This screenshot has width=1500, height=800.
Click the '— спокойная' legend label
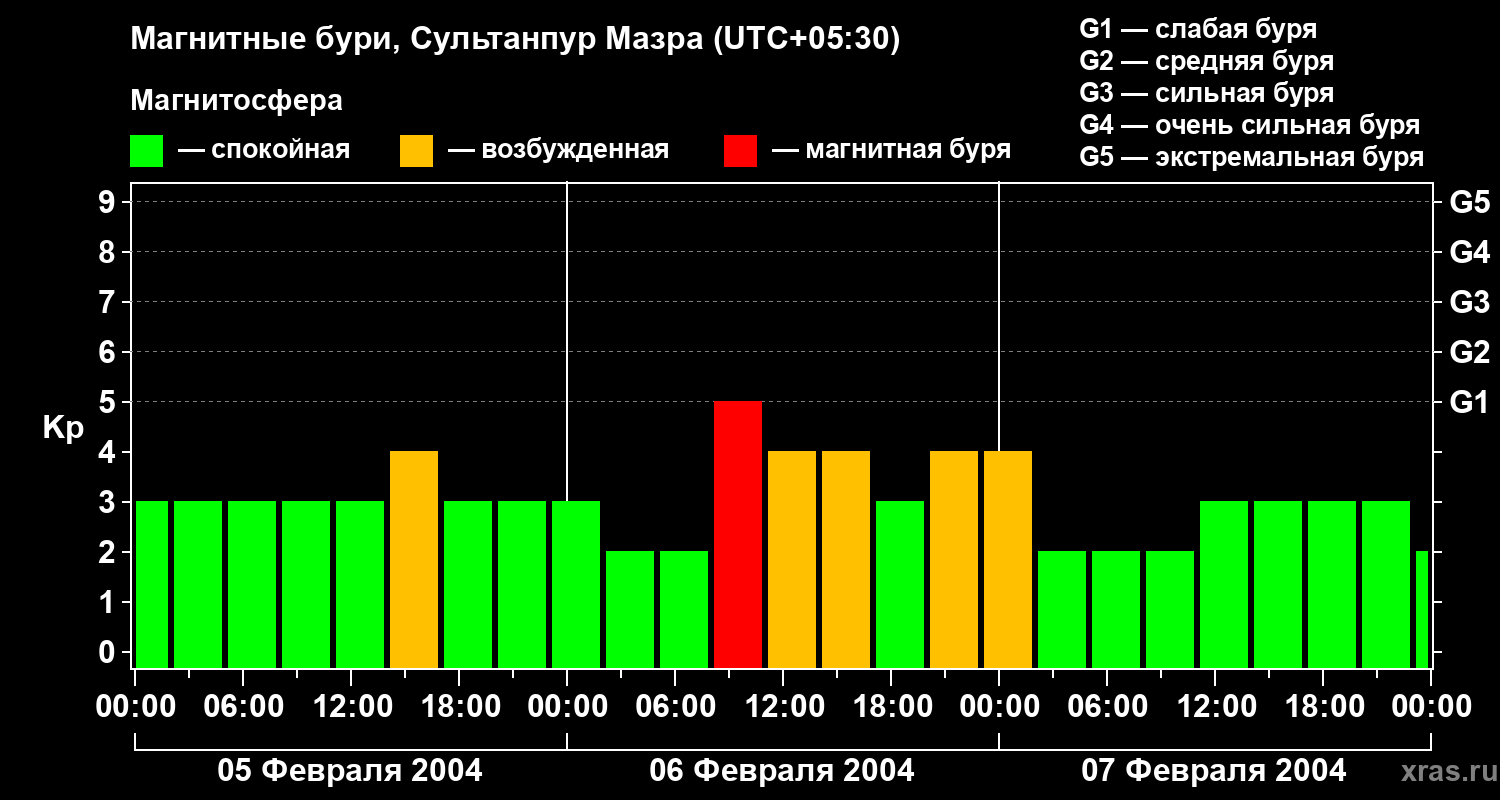264,151
